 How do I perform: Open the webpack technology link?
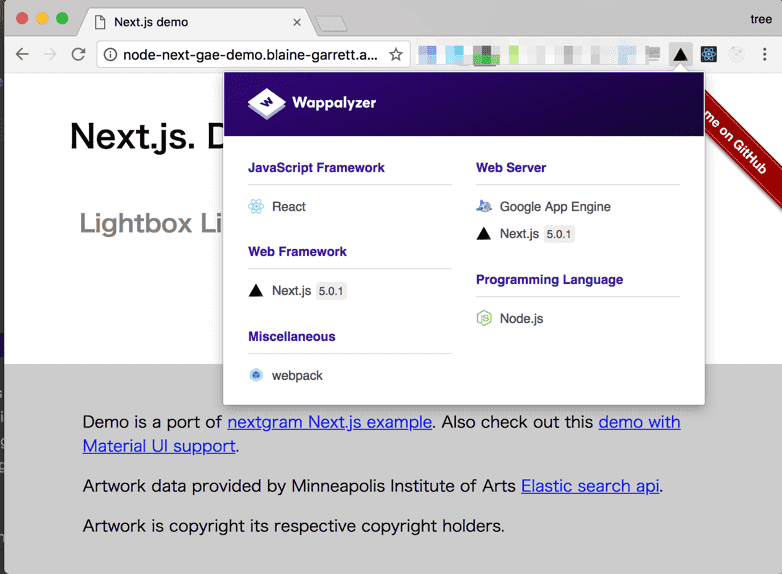[x=297, y=376]
